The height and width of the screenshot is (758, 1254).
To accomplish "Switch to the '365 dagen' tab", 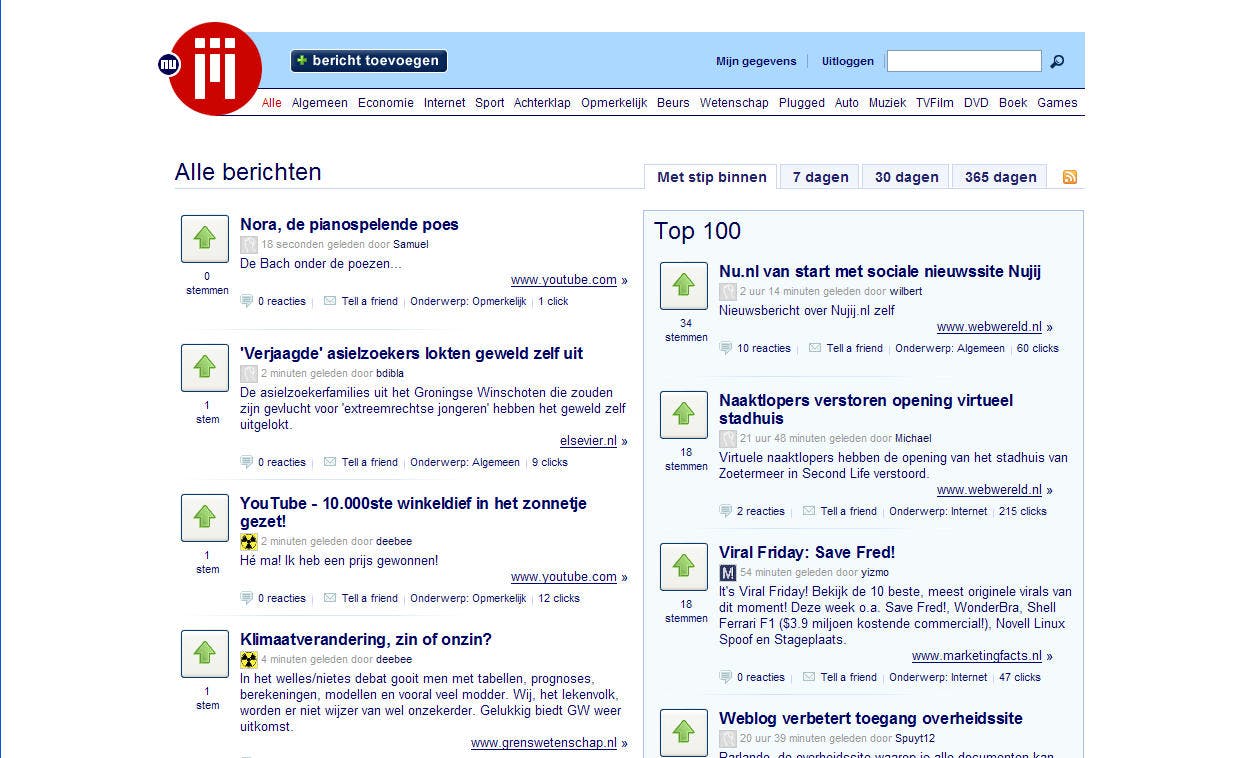I will [999, 177].
